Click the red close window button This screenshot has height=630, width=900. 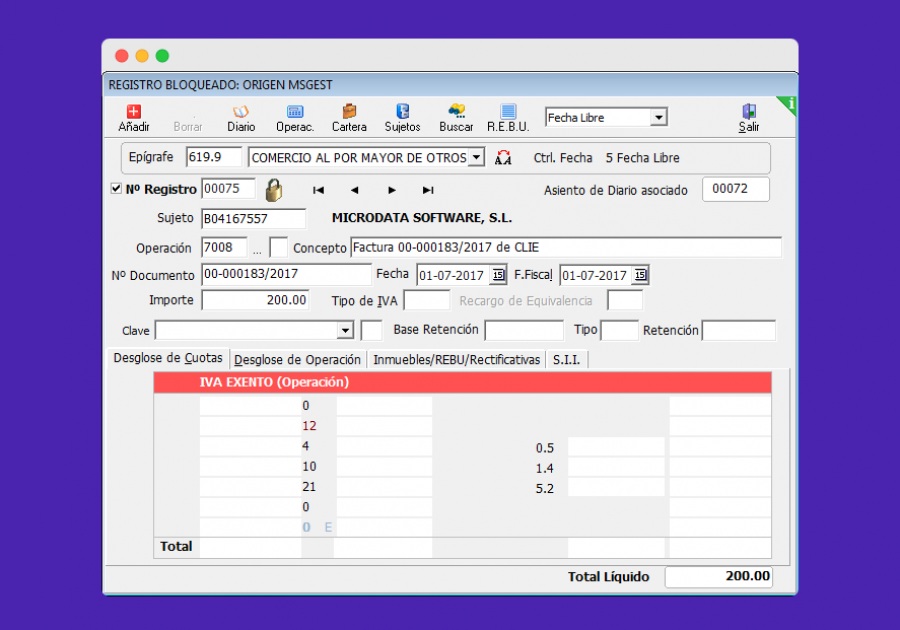(122, 56)
